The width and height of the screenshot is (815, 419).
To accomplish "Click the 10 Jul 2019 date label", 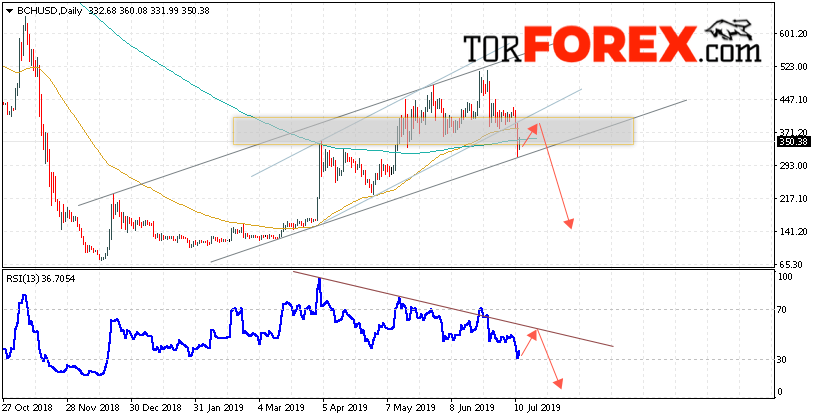I will (538, 408).
